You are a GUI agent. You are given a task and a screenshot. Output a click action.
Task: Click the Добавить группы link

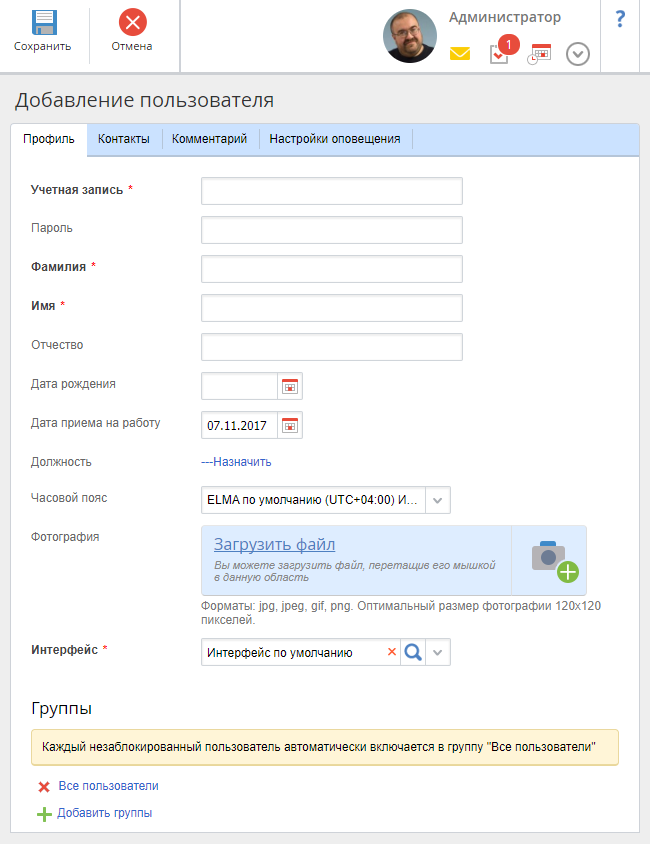click(104, 813)
